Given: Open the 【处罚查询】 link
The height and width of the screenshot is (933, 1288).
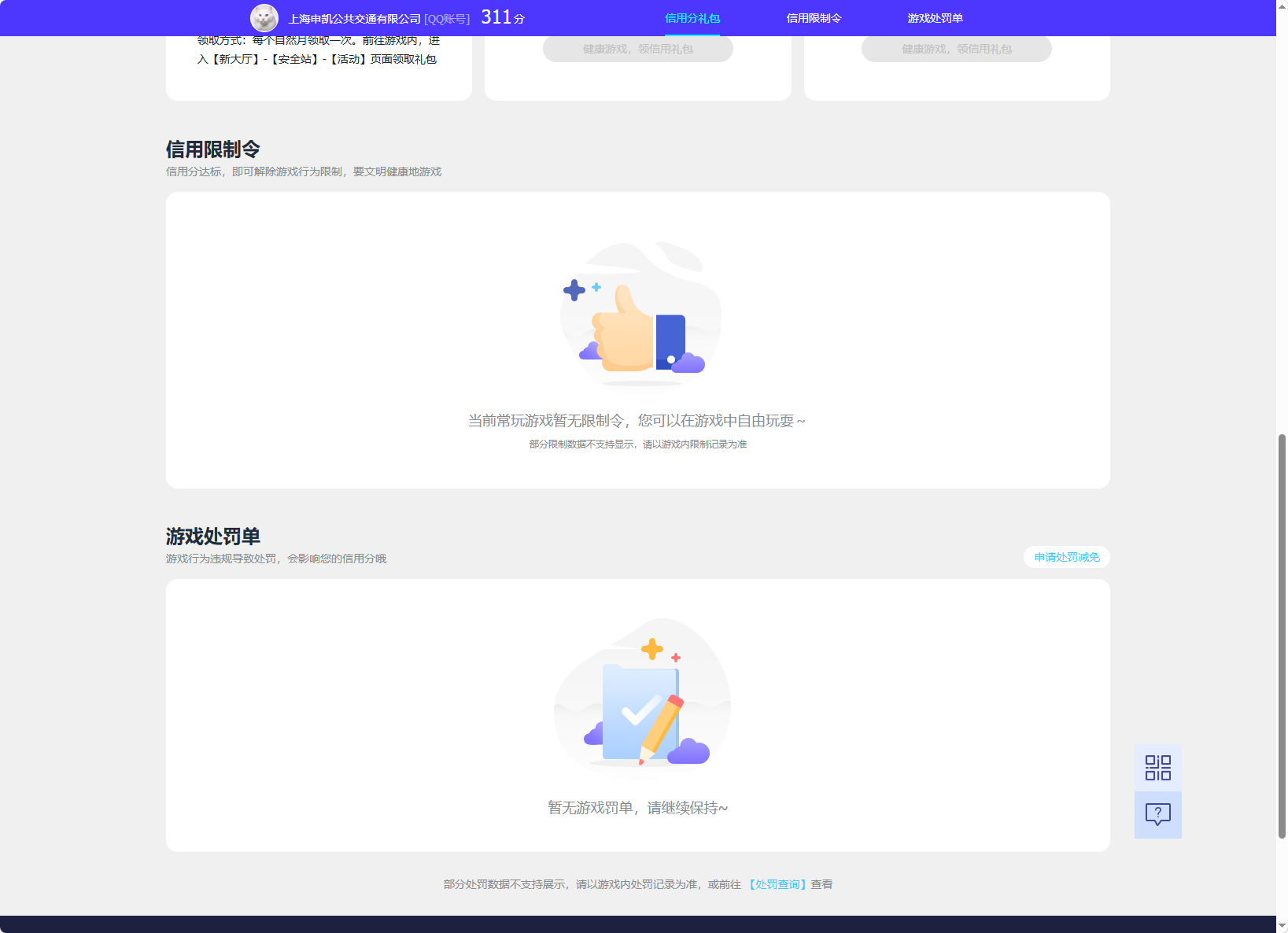Looking at the screenshot, I should [777, 884].
